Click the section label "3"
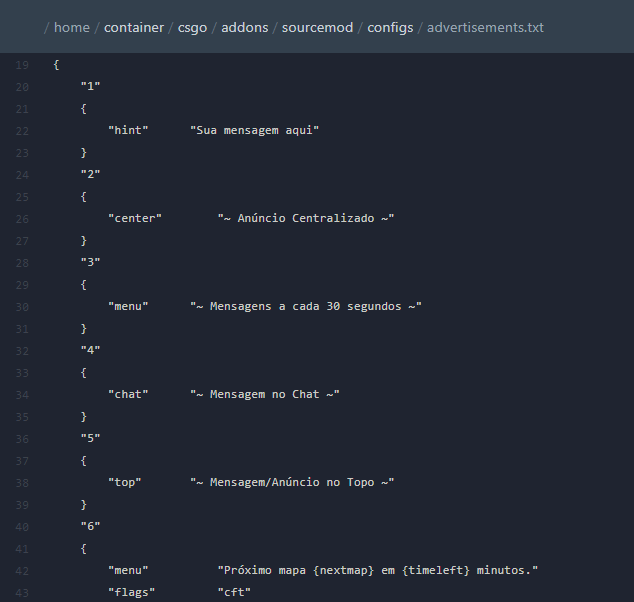This screenshot has height=602, width=634. coord(91,262)
